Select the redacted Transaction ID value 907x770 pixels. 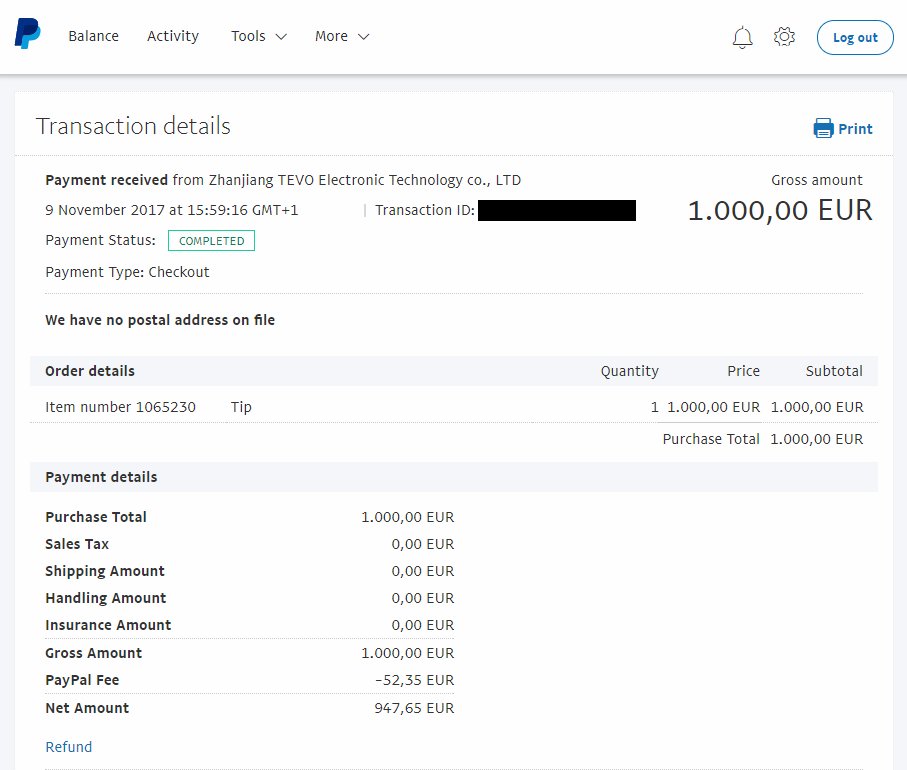click(x=557, y=211)
